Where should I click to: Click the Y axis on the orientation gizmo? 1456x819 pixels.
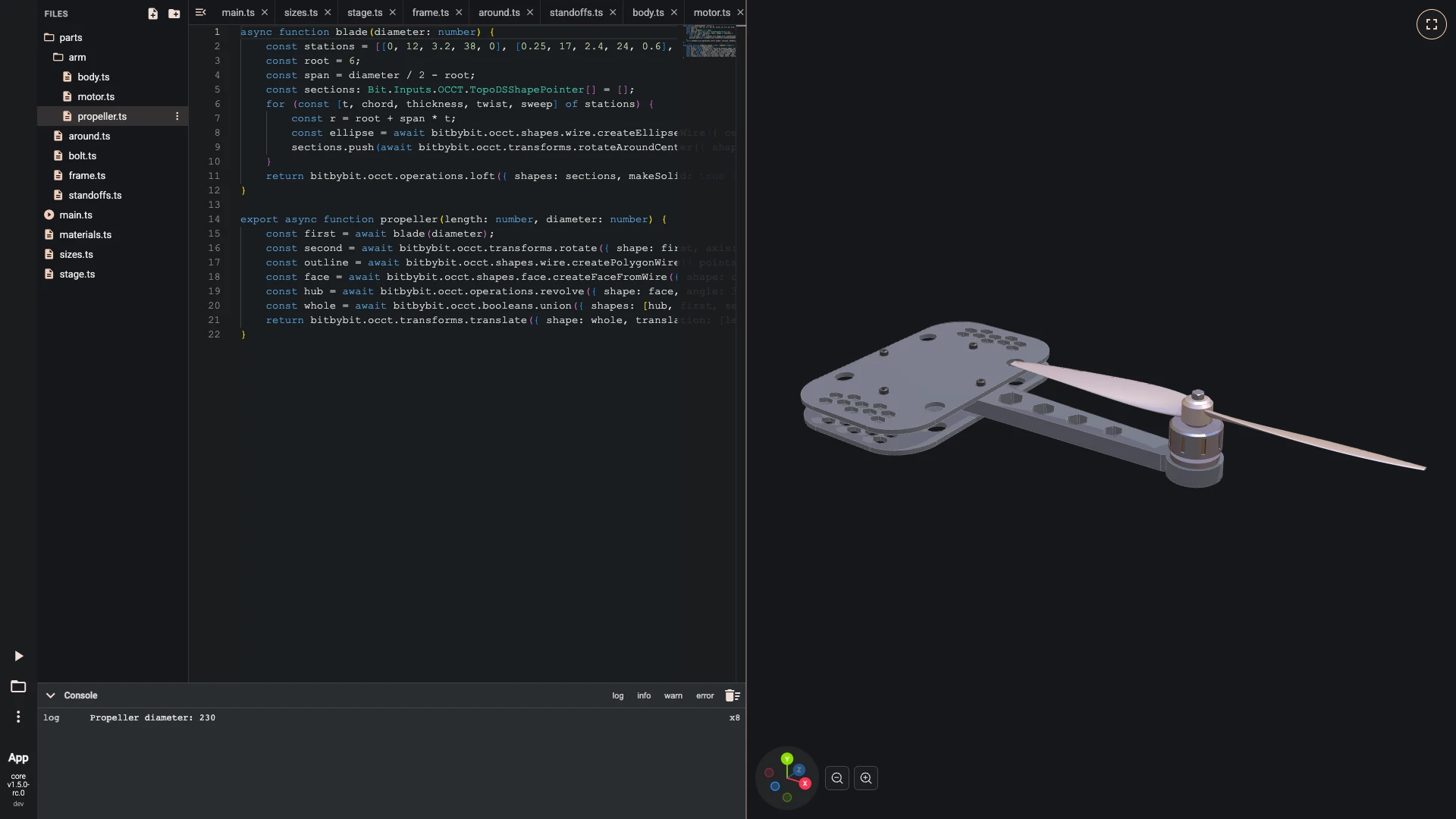pos(787,758)
